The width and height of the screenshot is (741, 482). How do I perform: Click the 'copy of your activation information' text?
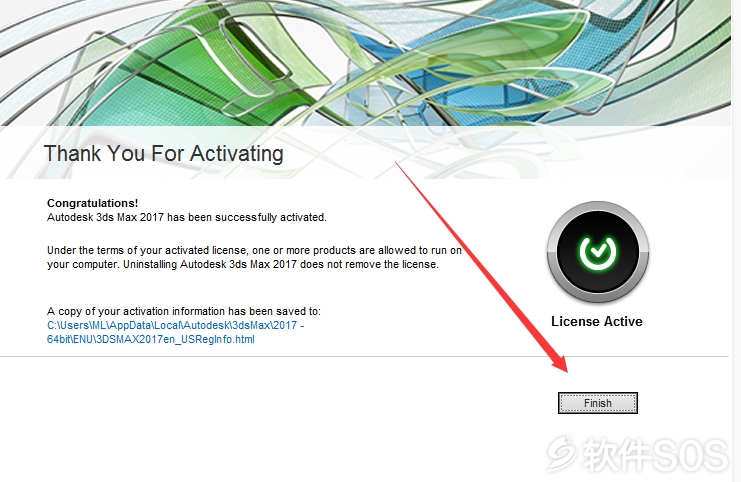coord(184,311)
